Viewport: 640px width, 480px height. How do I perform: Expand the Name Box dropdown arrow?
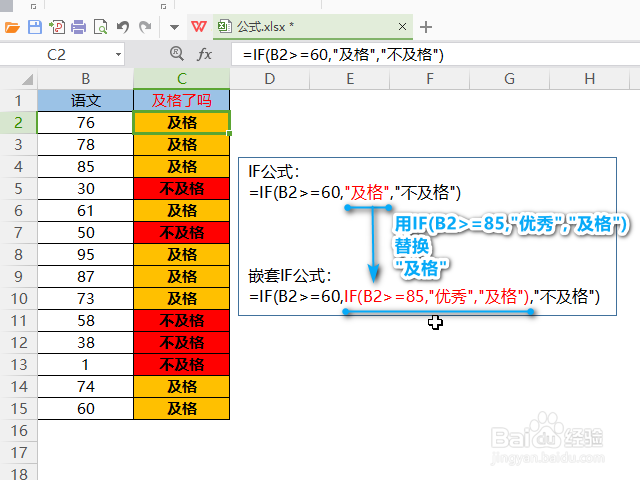click(118, 54)
